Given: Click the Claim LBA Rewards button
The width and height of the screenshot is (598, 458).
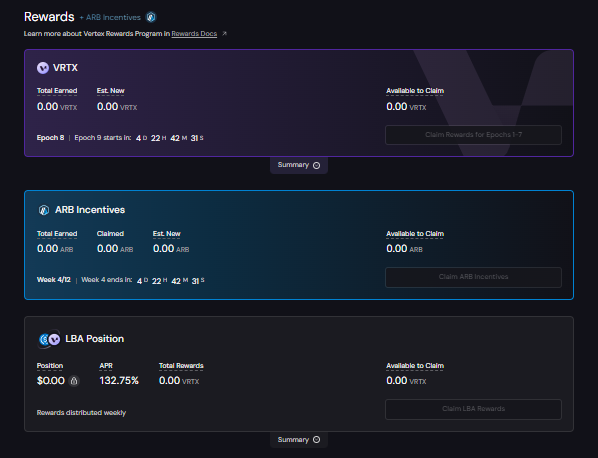Looking at the screenshot, I should tap(473, 409).
